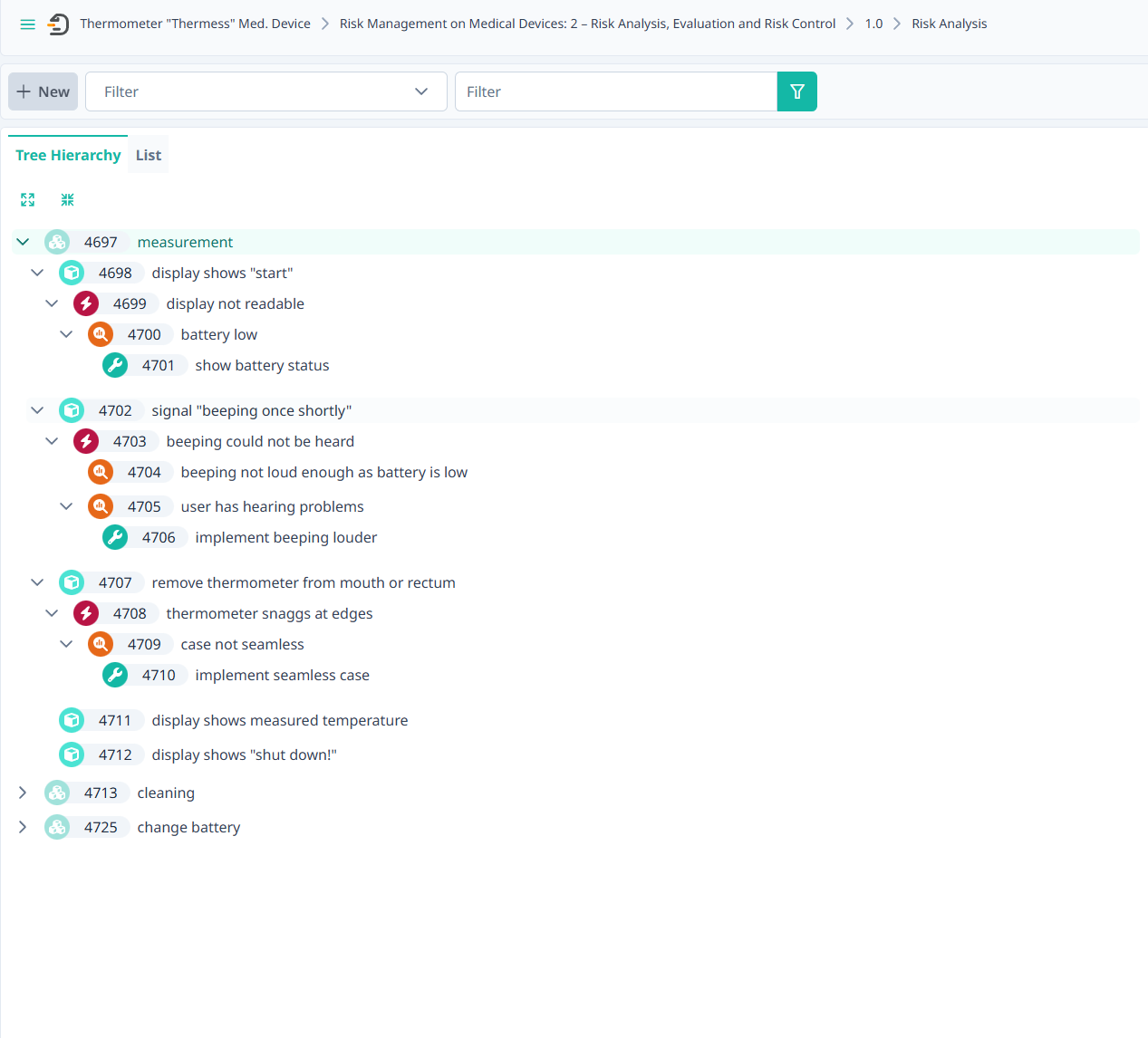Expand all tree nodes icon
The image size is (1148, 1038).
[x=28, y=199]
